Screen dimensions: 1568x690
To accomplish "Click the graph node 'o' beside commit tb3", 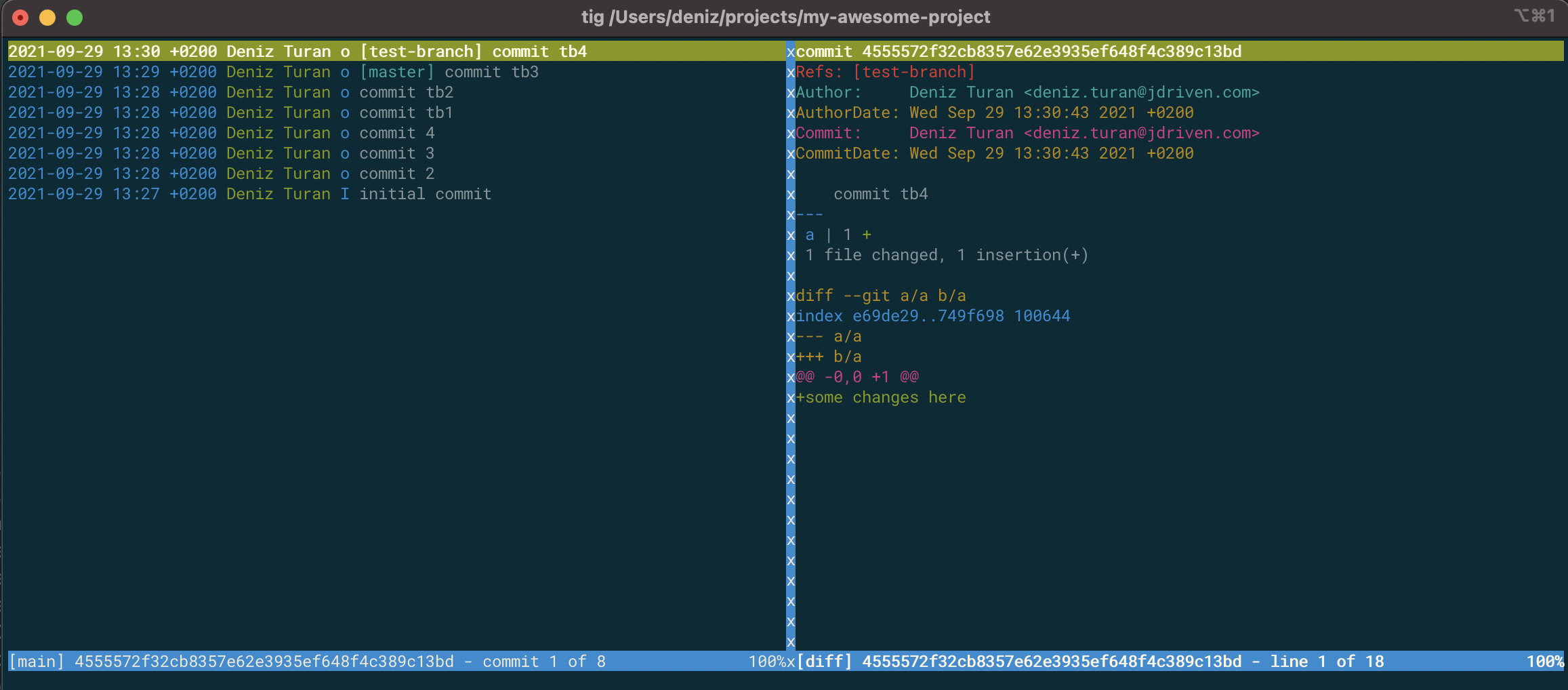I will 345,72.
